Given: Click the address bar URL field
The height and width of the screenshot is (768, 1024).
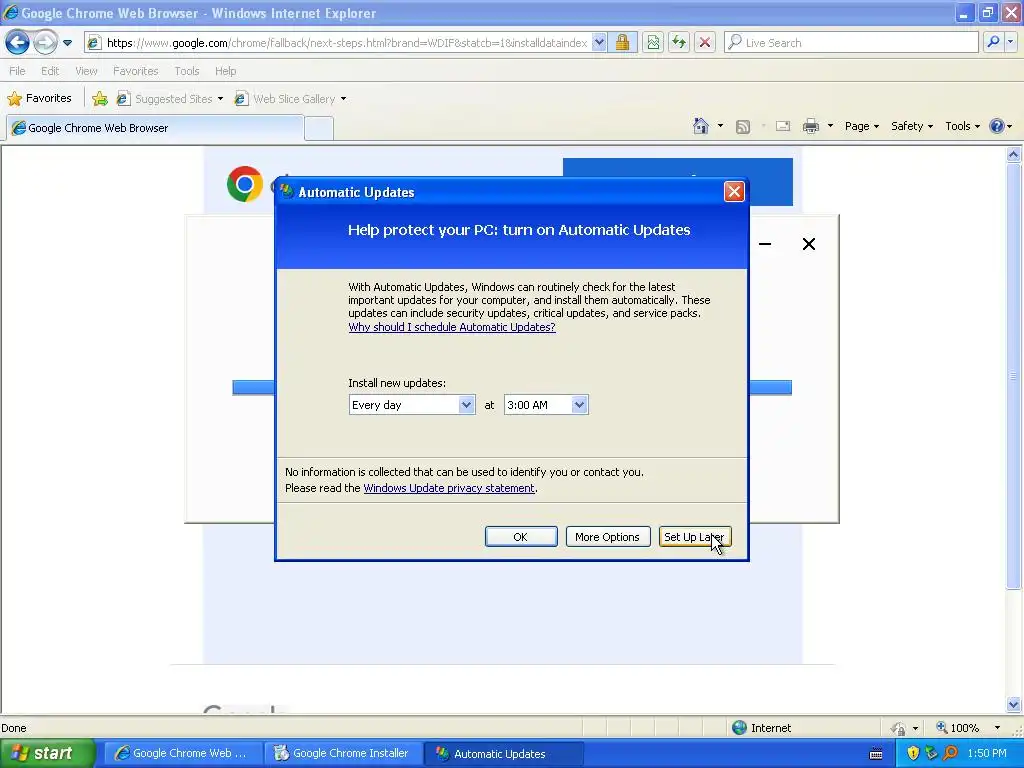Looking at the screenshot, I should click(x=347, y=43).
